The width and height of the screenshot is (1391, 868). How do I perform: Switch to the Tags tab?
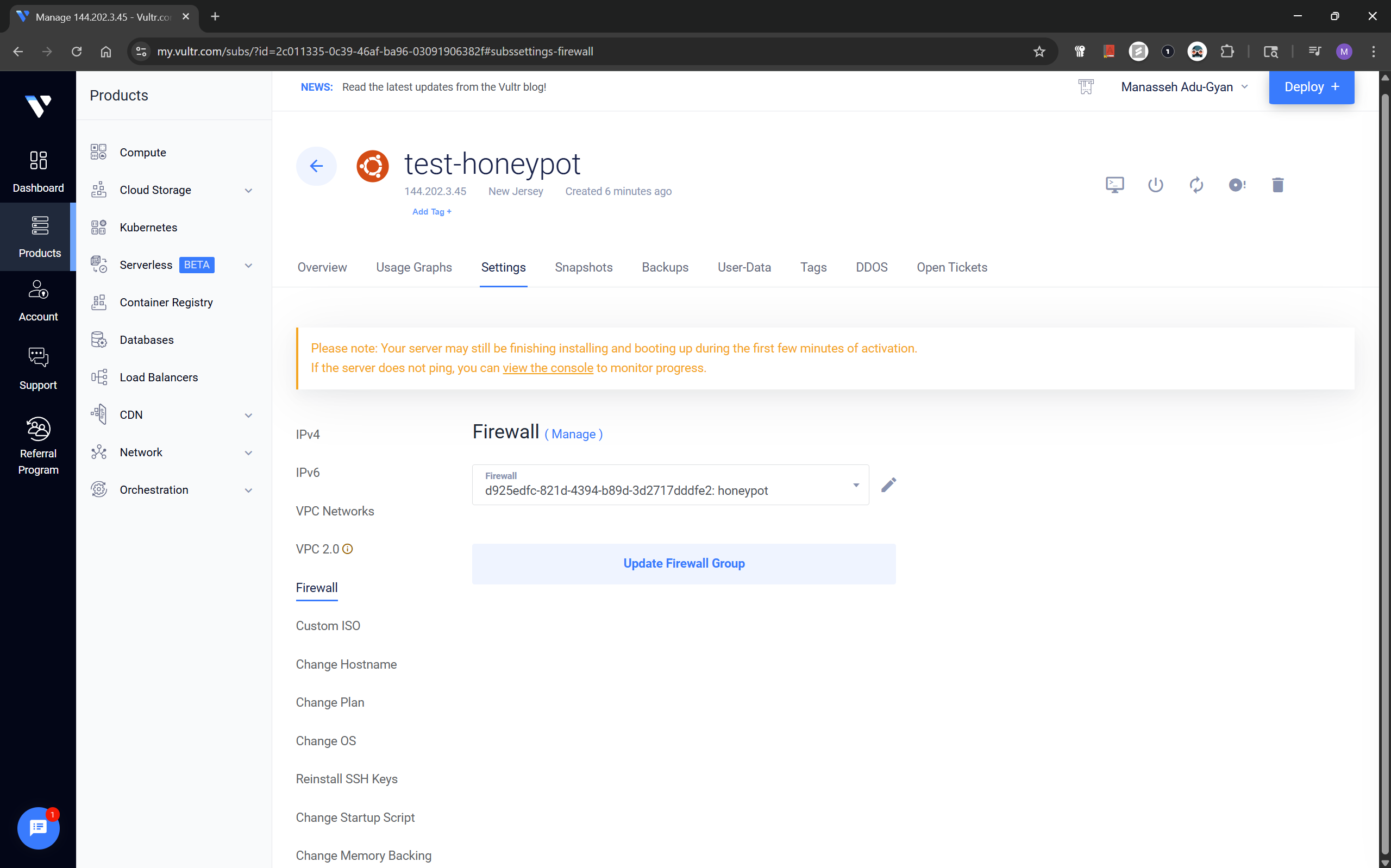click(x=813, y=268)
